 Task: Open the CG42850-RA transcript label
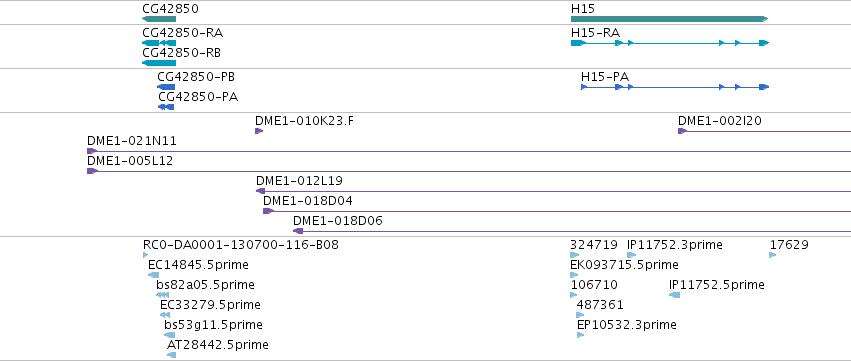(182, 33)
